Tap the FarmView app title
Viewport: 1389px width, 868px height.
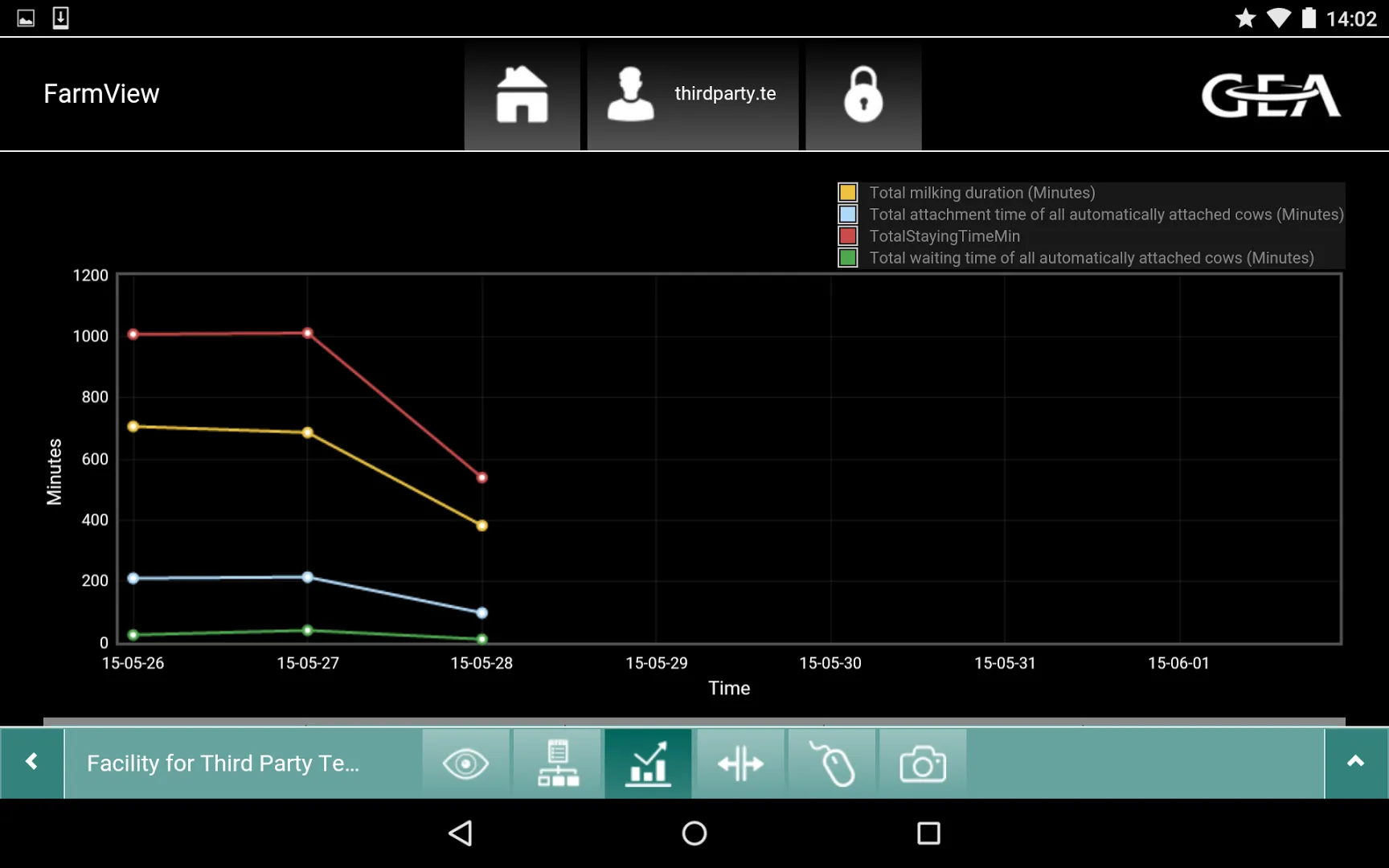click(x=101, y=94)
